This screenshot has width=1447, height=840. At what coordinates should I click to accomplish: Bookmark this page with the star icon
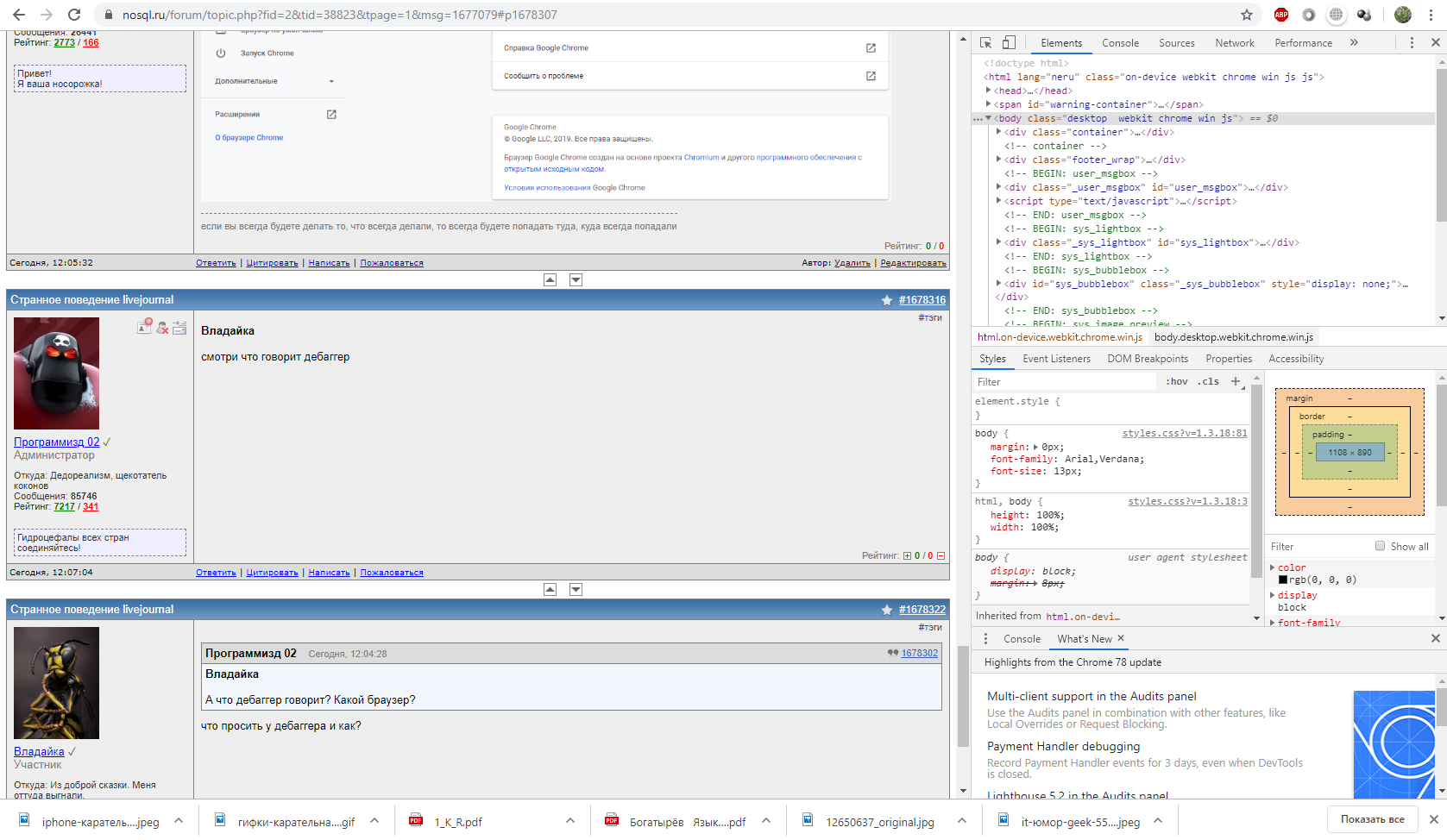click(1247, 15)
